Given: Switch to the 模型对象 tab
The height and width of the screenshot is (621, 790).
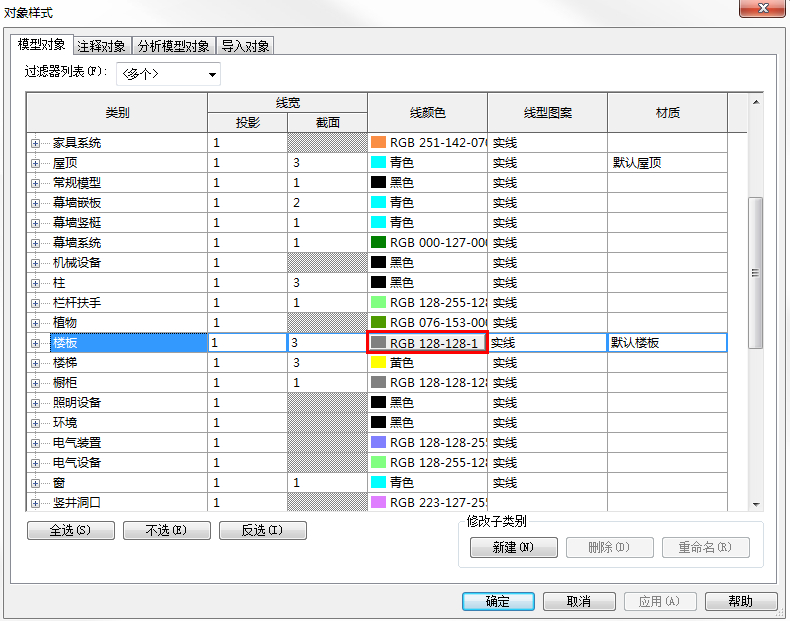Looking at the screenshot, I should 42,45.
